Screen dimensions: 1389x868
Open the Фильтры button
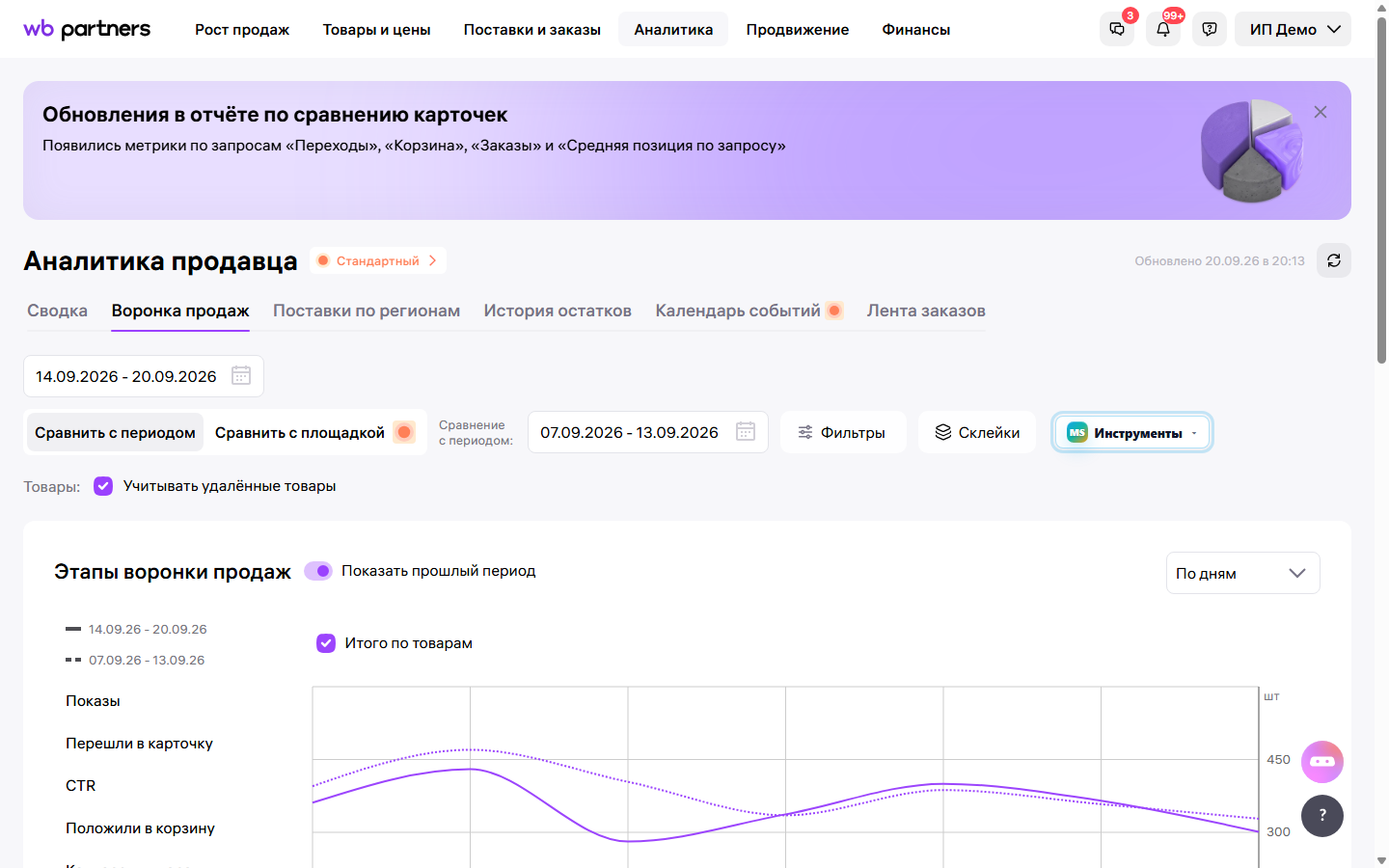pyautogui.click(x=843, y=433)
